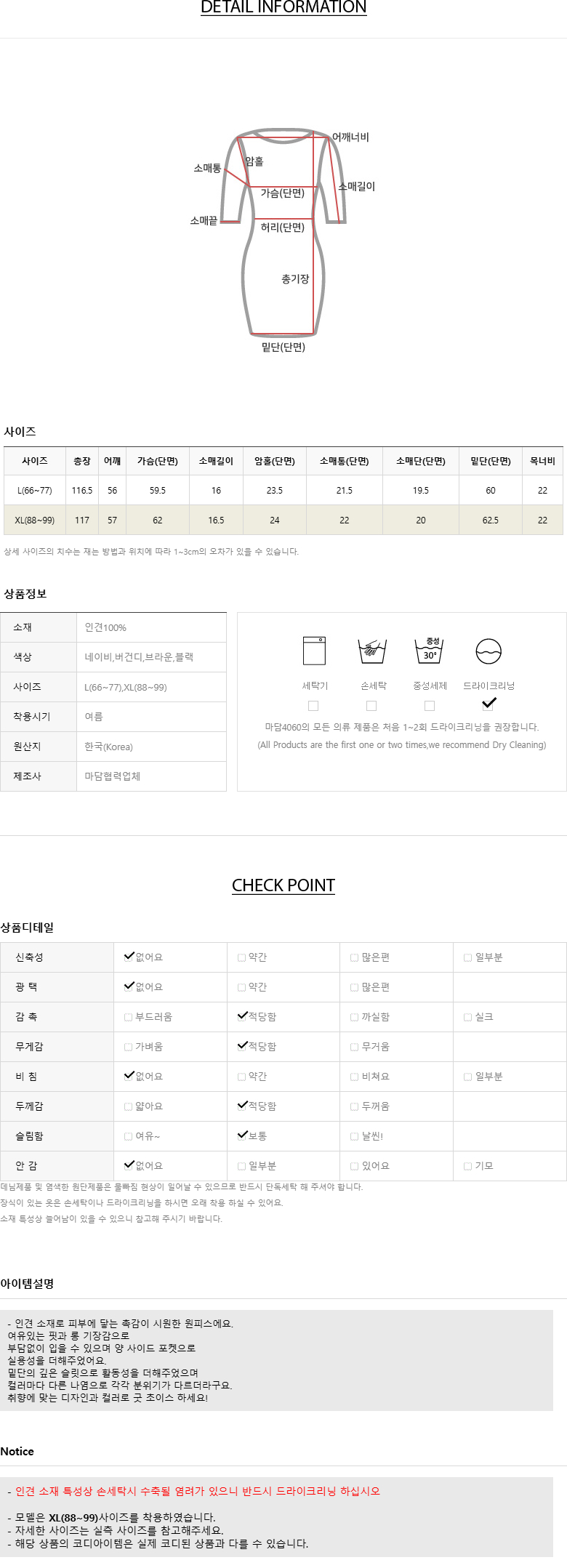This screenshot has height=1568, width=567.
Task: Click the hand wash basin icon
Action: pos(372,651)
